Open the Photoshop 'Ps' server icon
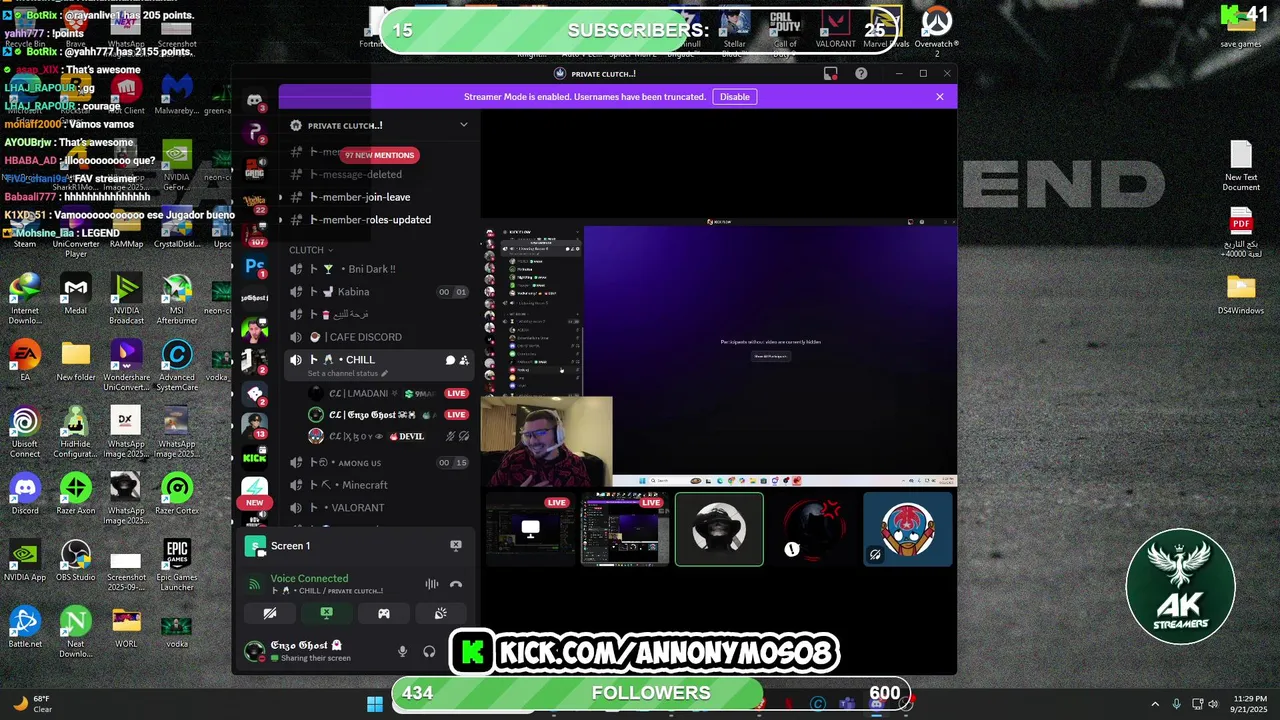The width and height of the screenshot is (1280, 720). [x=255, y=266]
